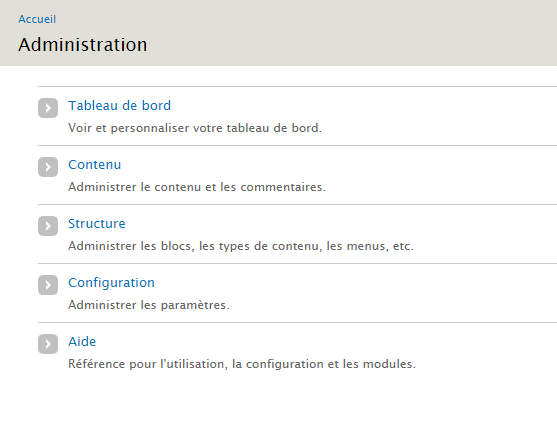Click the 'Administrer les paramètres' description
The height and width of the screenshot is (431, 557).
click(x=149, y=305)
